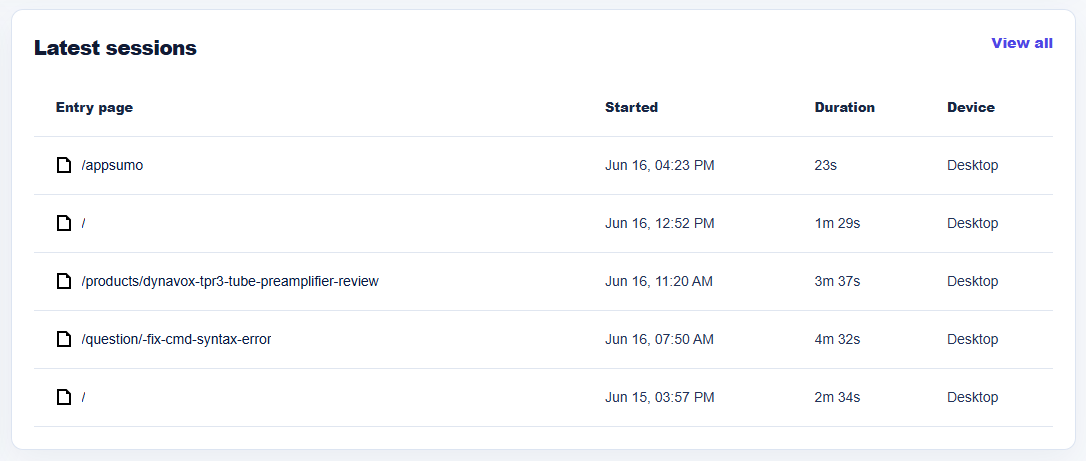This screenshot has width=1086, height=461.
Task: Click the Latest sessions heading
Action: (x=115, y=48)
